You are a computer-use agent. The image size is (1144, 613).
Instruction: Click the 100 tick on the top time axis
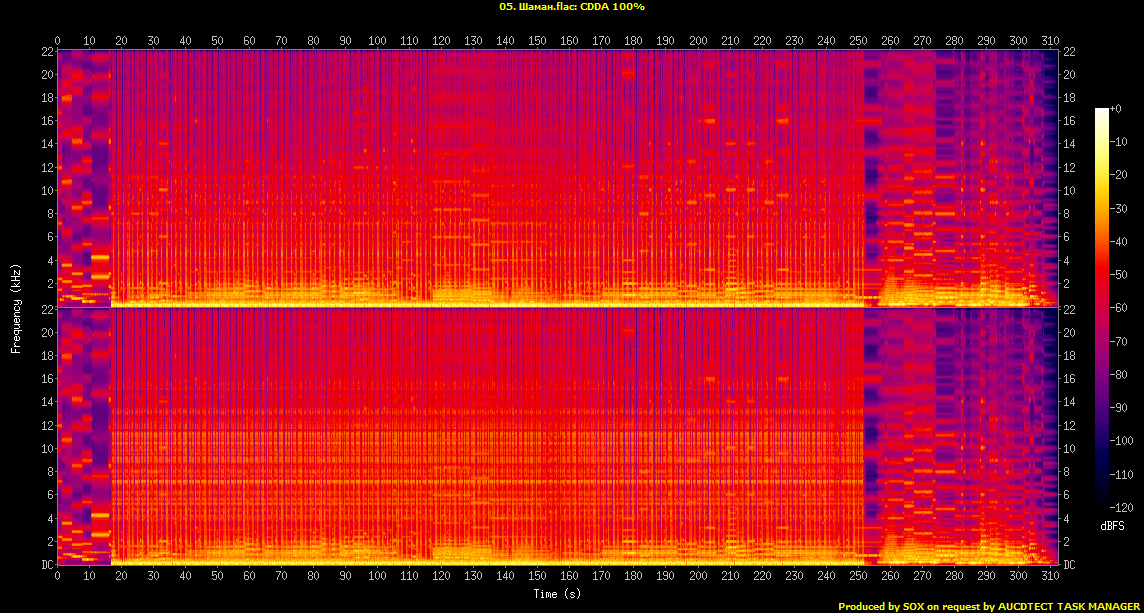(x=377, y=40)
